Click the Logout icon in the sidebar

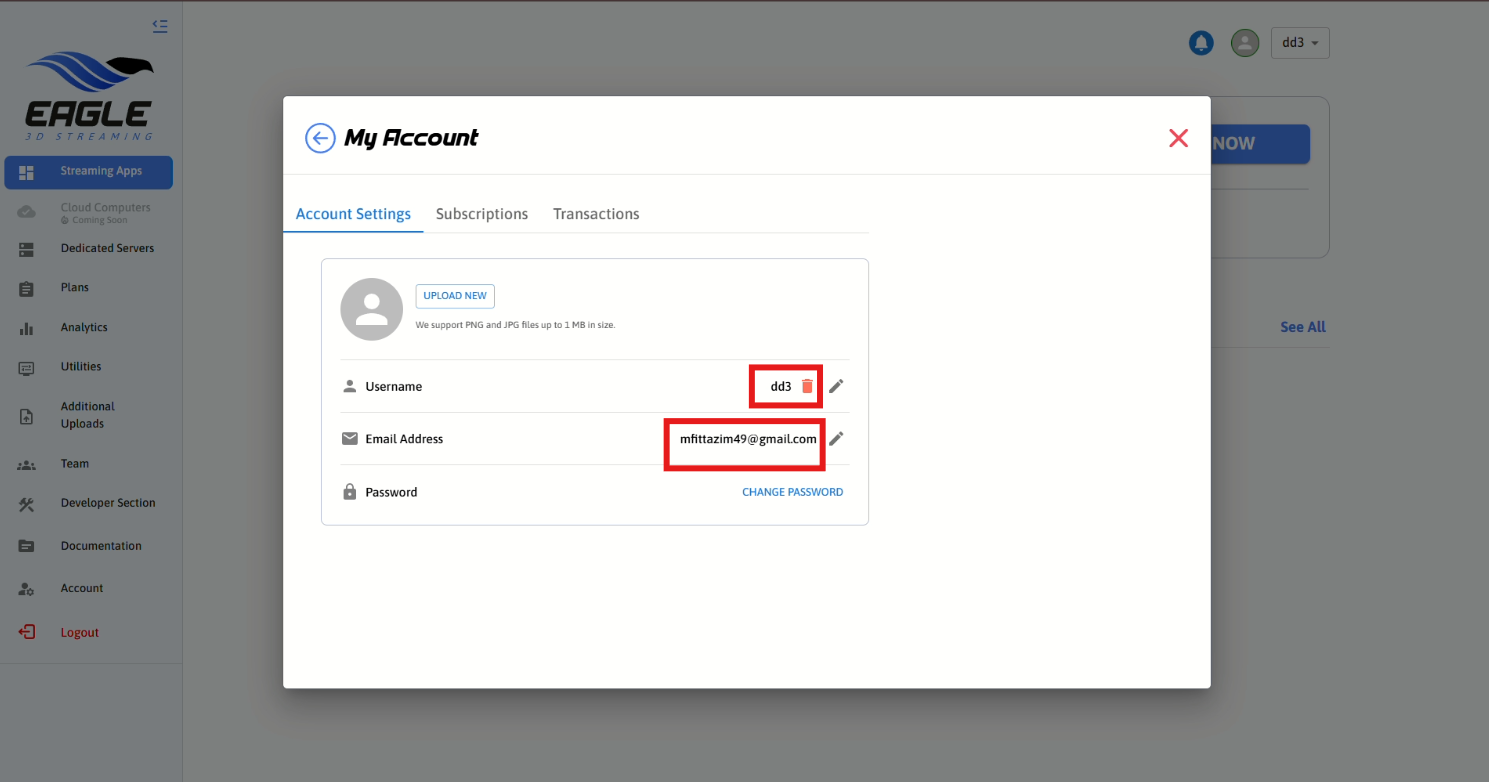coord(27,632)
